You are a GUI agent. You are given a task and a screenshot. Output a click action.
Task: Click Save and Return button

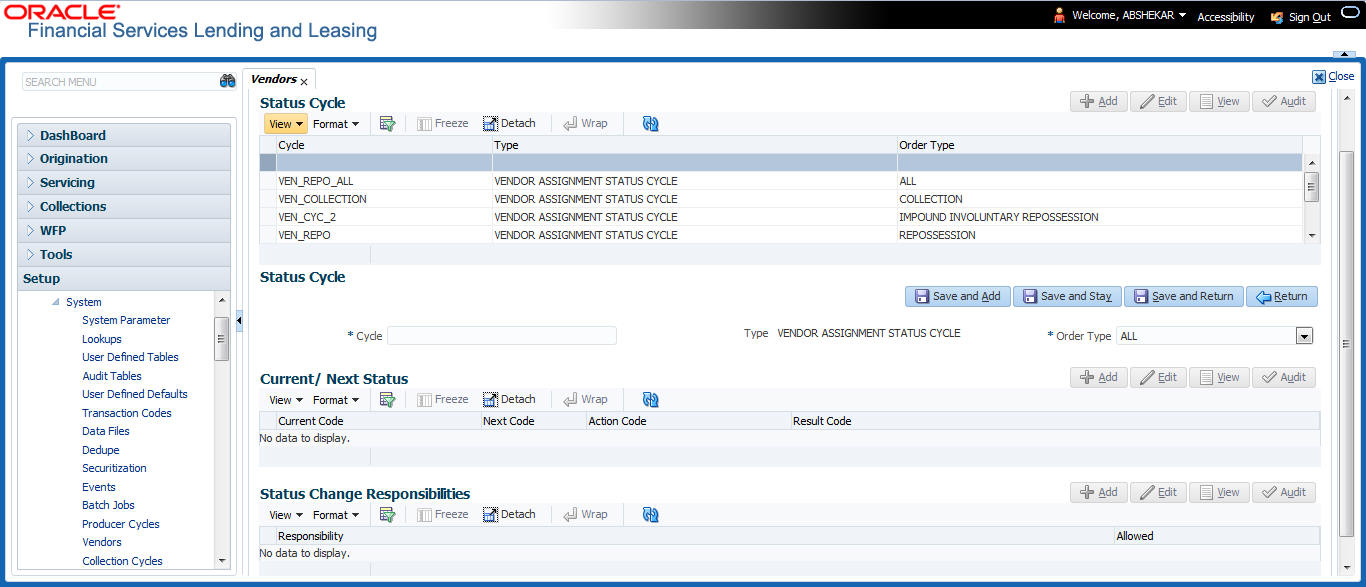coord(1184,296)
